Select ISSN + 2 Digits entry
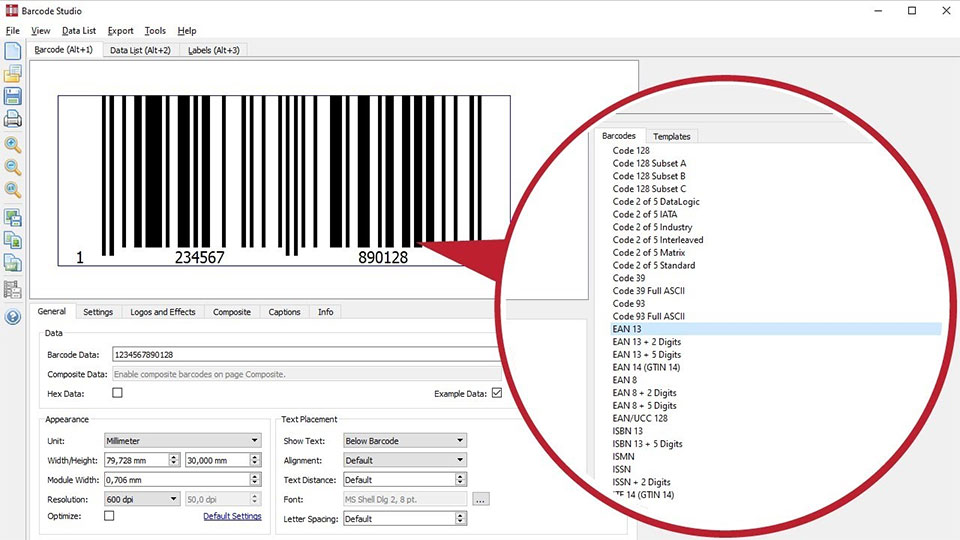This screenshot has height=540, width=960. [642, 482]
